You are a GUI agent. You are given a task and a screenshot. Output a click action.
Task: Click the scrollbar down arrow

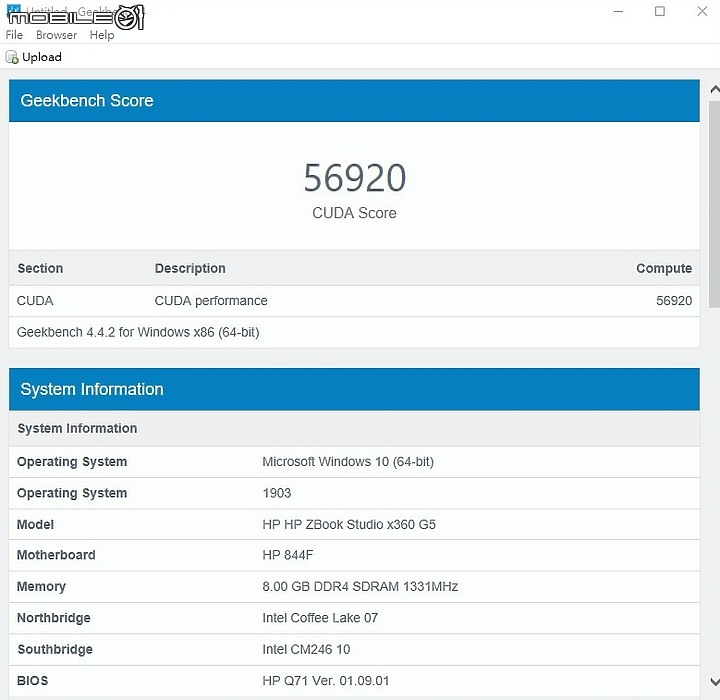tap(714, 682)
